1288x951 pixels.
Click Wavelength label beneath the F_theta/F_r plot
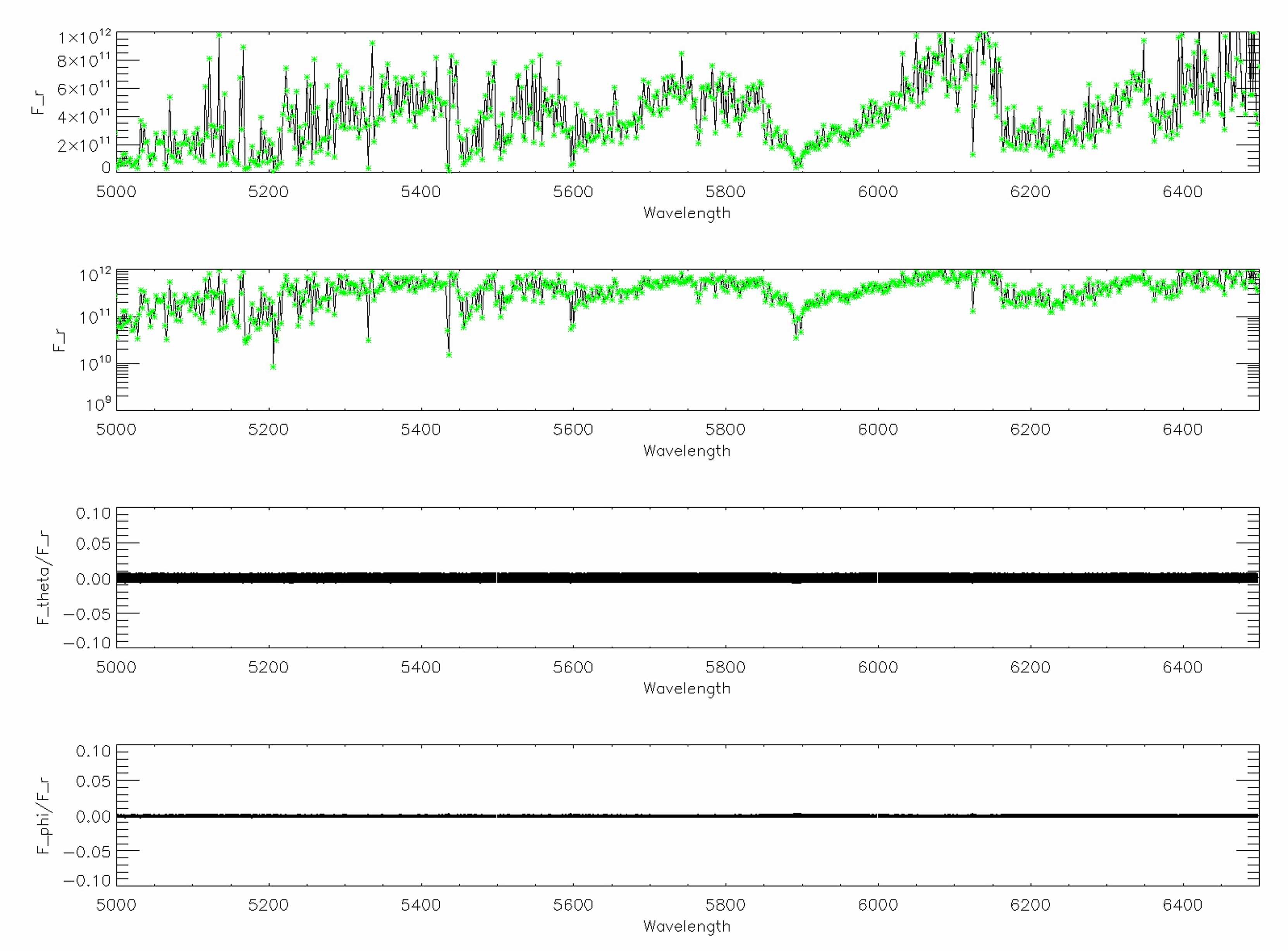[687, 689]
